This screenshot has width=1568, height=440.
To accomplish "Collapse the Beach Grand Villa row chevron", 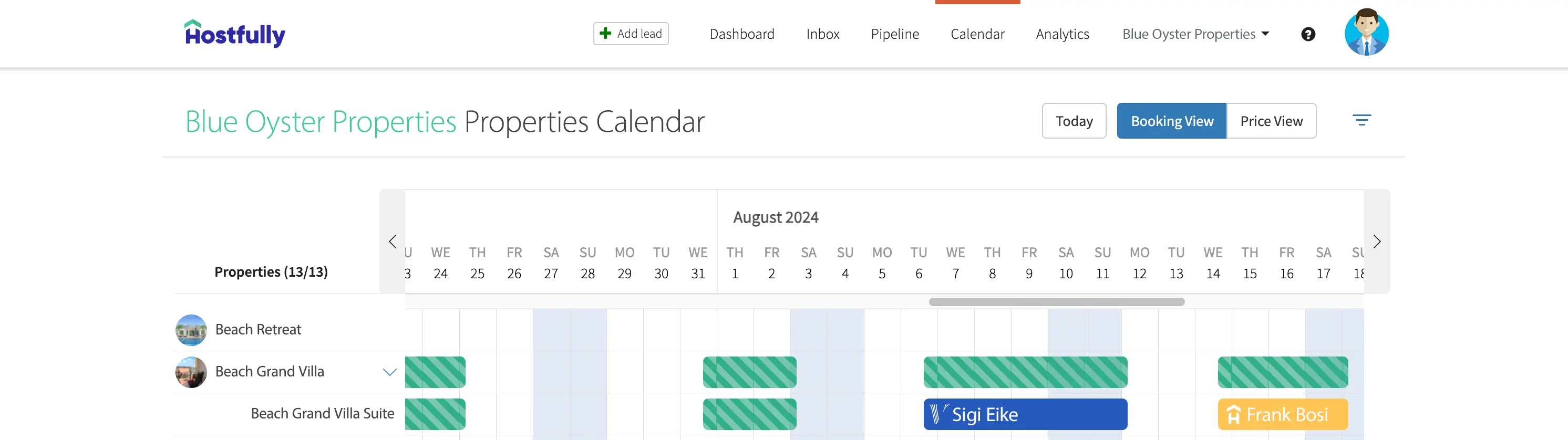I will [x=389, y=372].
